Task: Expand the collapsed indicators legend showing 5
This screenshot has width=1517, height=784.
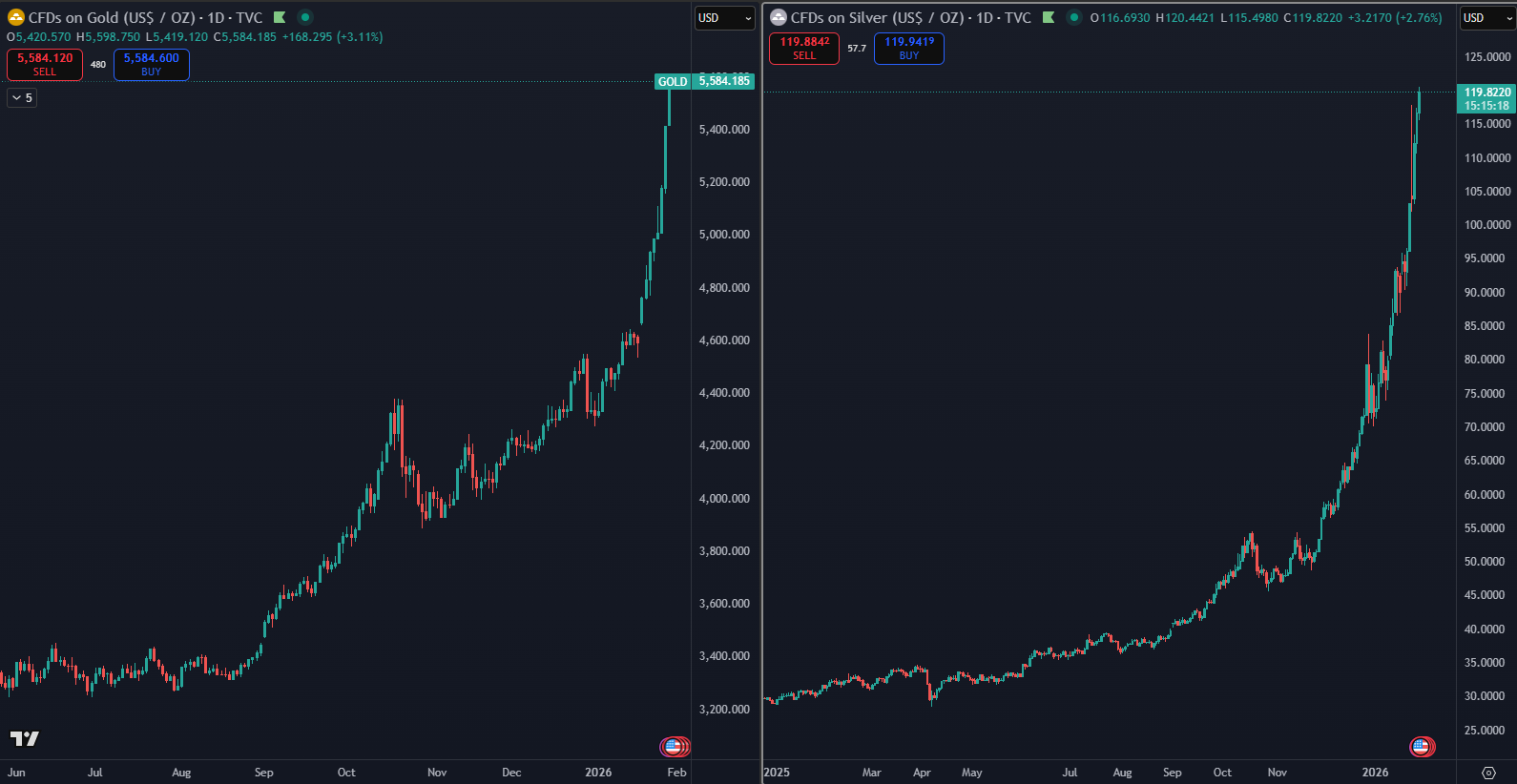Action: click(x=22, y=97)
